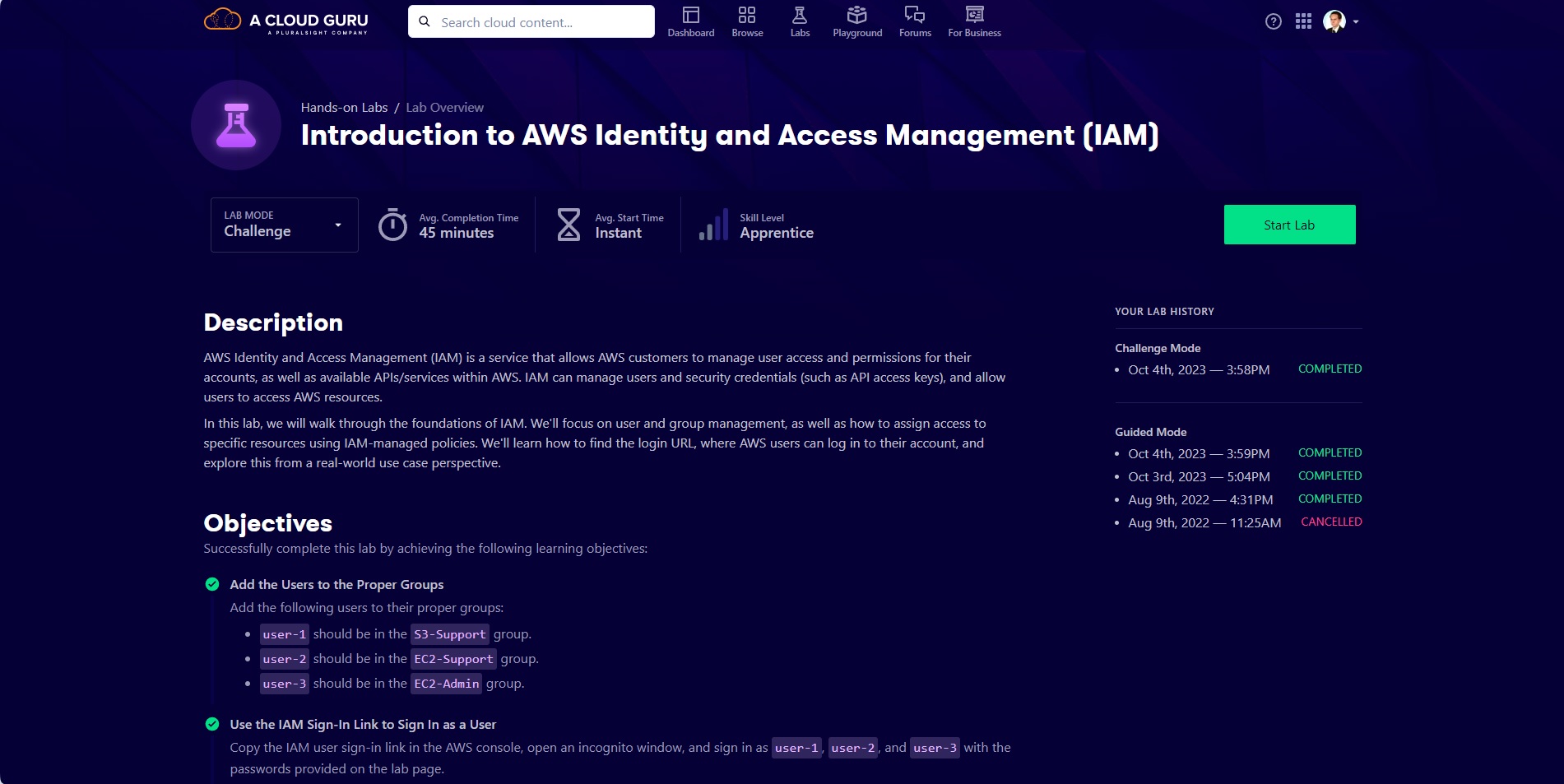
Task: Click the S3-Support code tag
Action: (x=450, y=634)
